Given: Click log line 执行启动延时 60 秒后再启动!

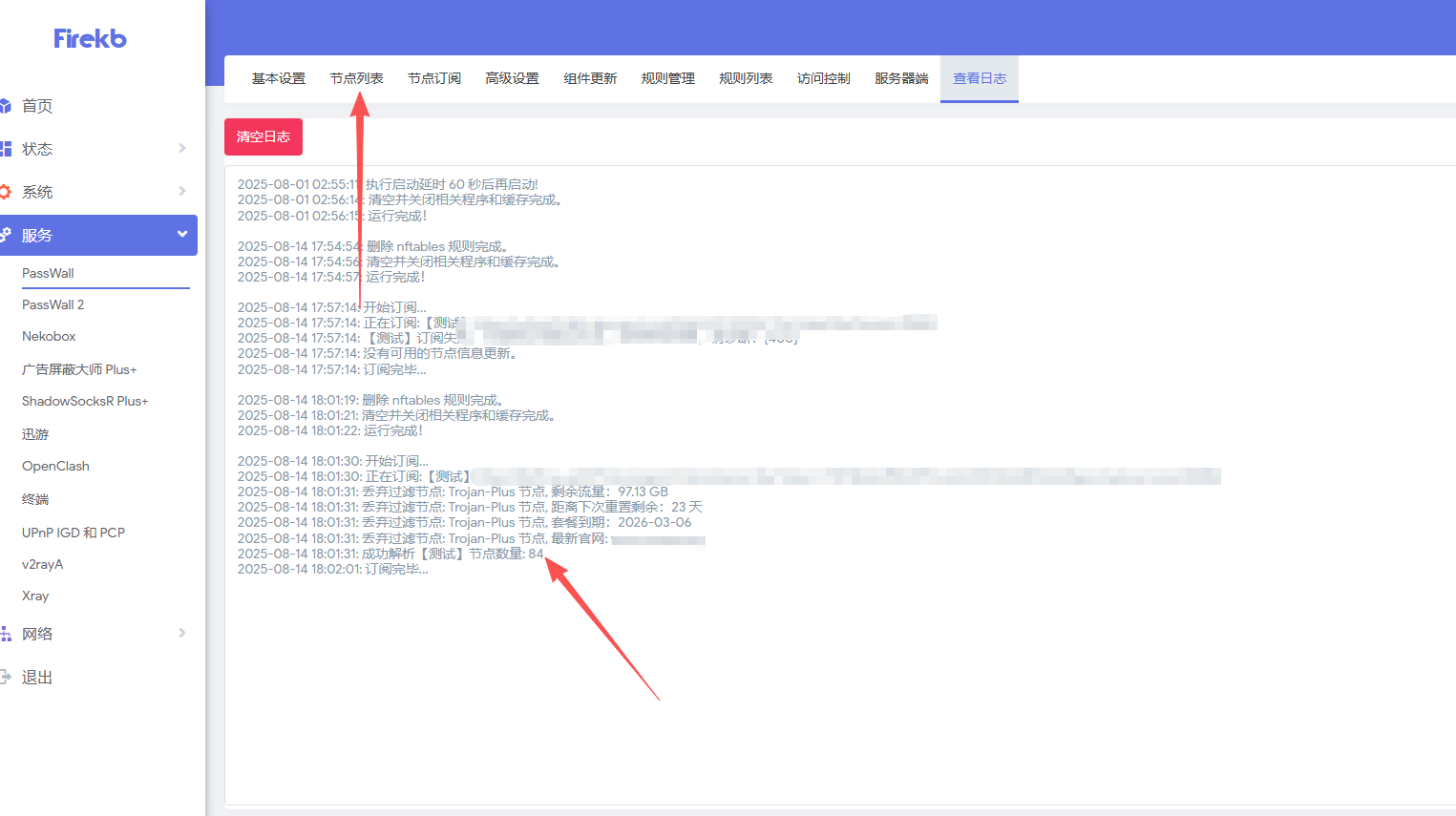Looking at the screenshot, I should (x=388, y=184).
